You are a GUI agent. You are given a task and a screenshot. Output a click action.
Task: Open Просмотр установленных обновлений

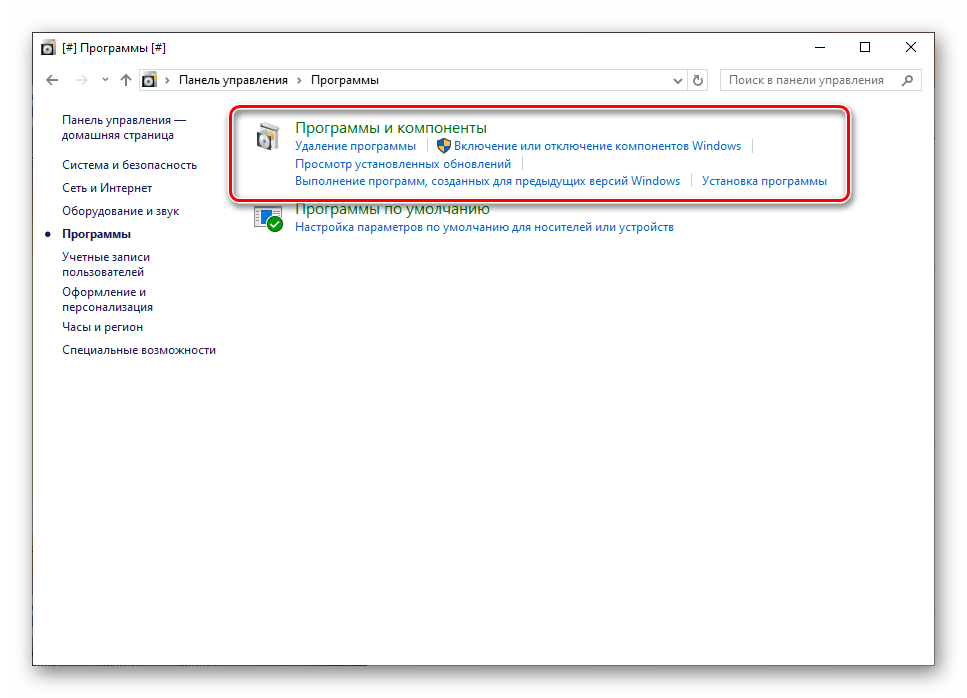403,164
